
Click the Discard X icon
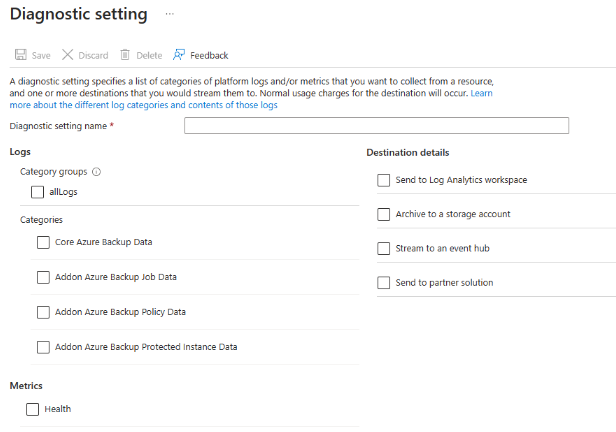coord(68,55)
